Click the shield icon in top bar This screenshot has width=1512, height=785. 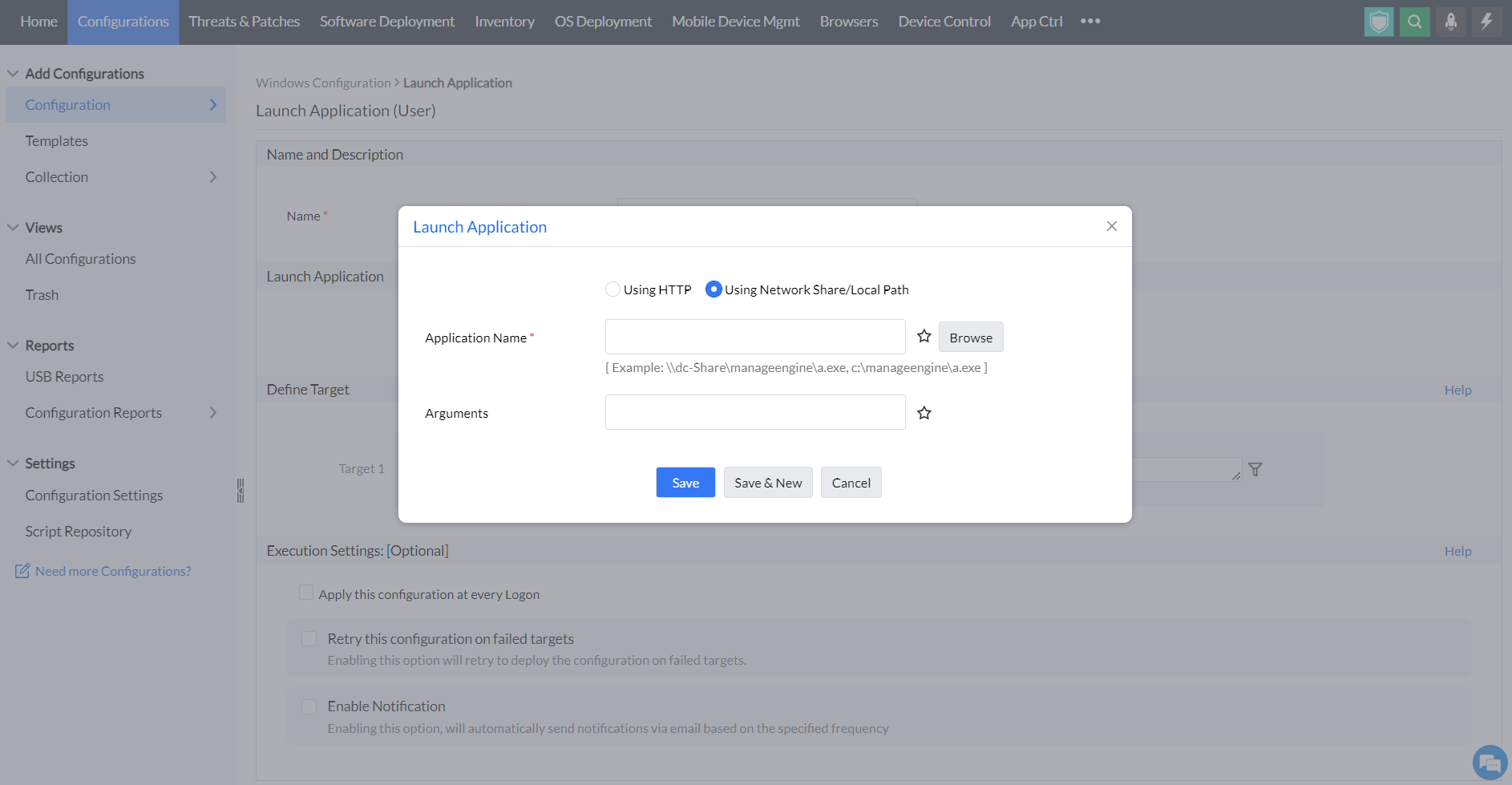pos(1379,22)
